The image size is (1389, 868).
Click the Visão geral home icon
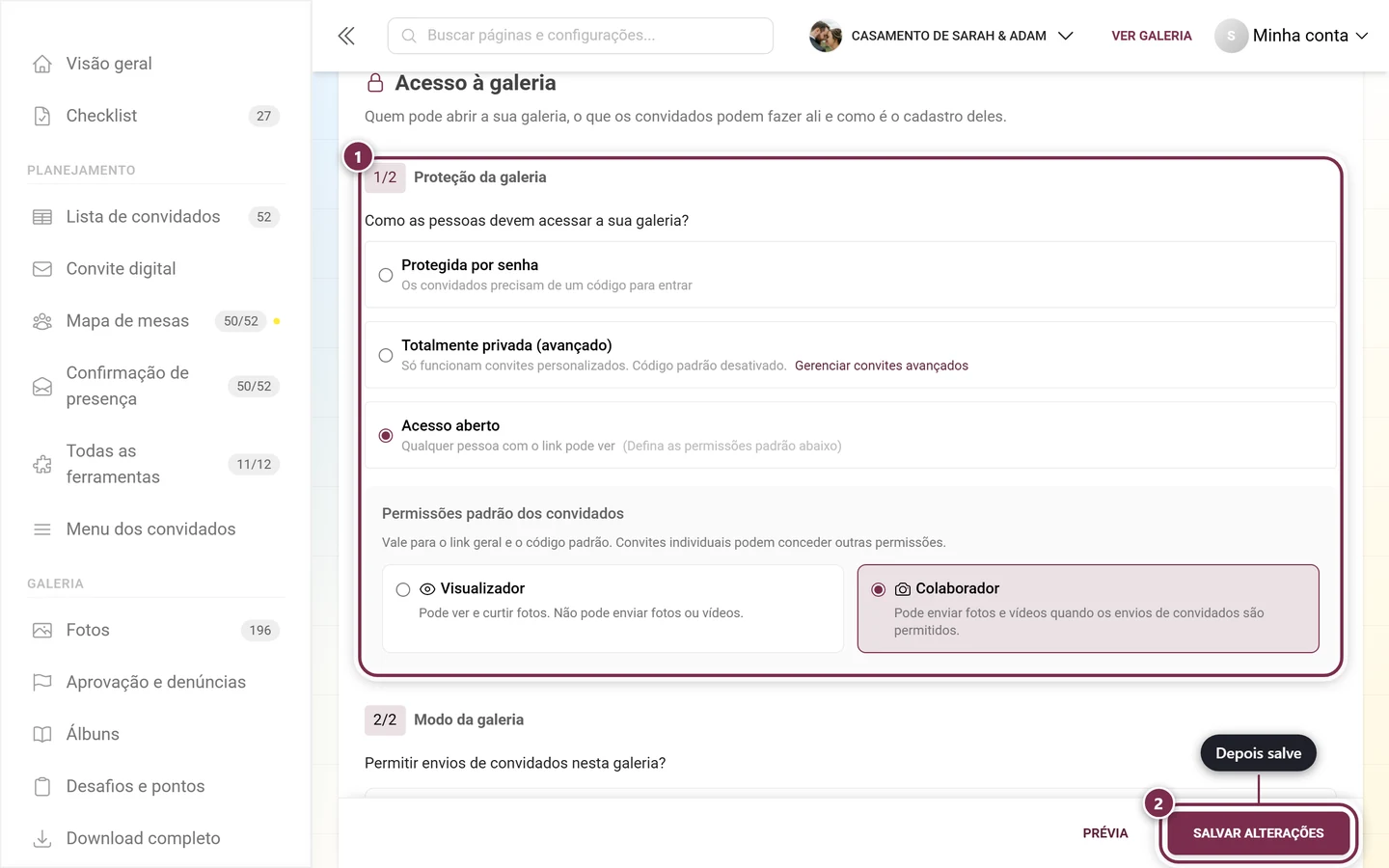(42, 64)
